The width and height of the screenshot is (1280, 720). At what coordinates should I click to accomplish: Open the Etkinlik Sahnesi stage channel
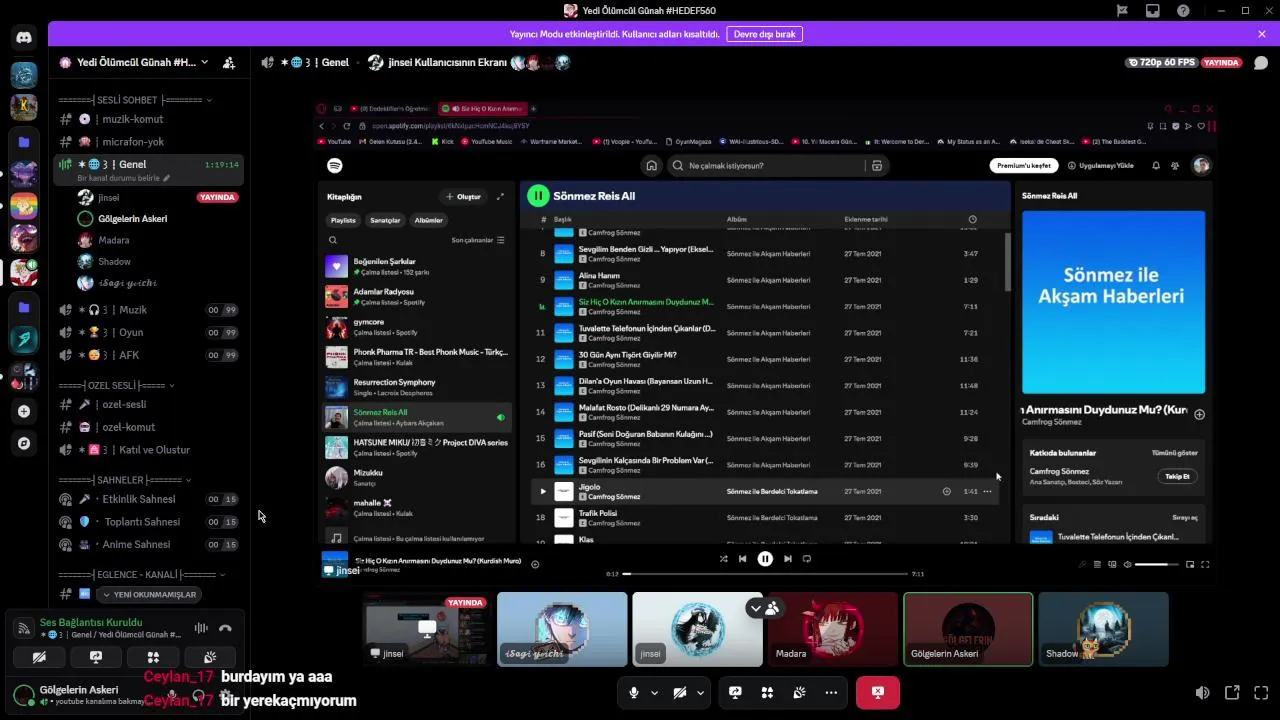148,499
